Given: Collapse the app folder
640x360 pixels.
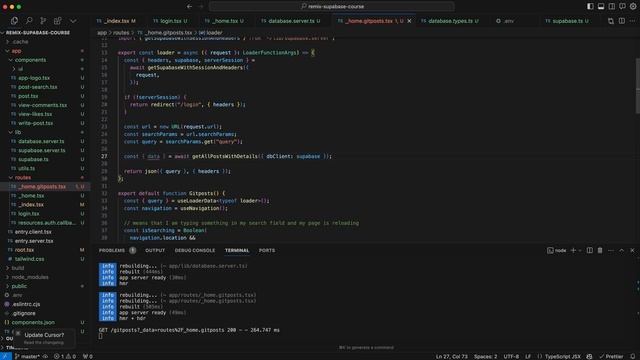Looking at the screenshot, I should [16, 51].
